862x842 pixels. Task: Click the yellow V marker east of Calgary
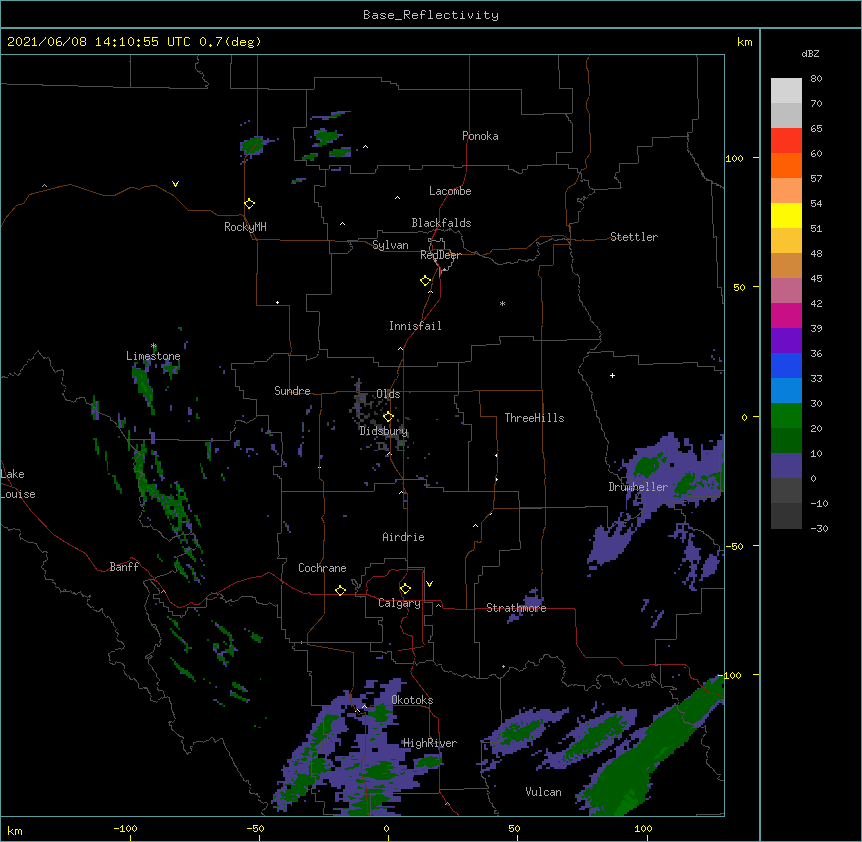pos(429,584)
